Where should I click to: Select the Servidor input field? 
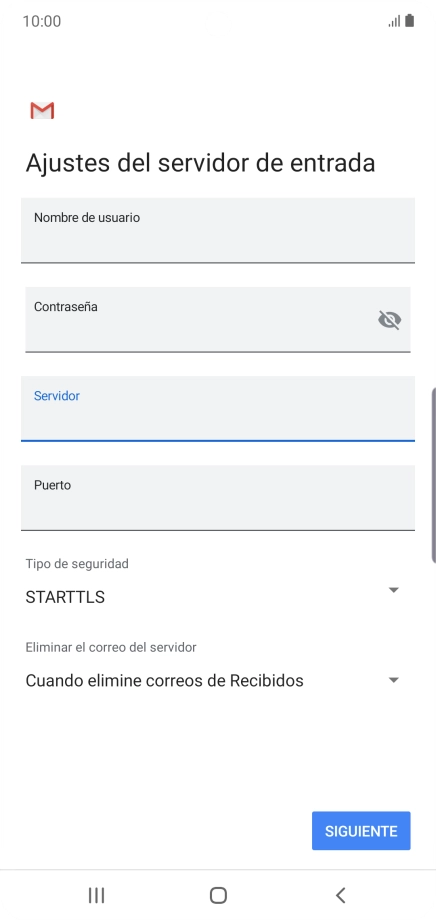(x=218, y=408)
